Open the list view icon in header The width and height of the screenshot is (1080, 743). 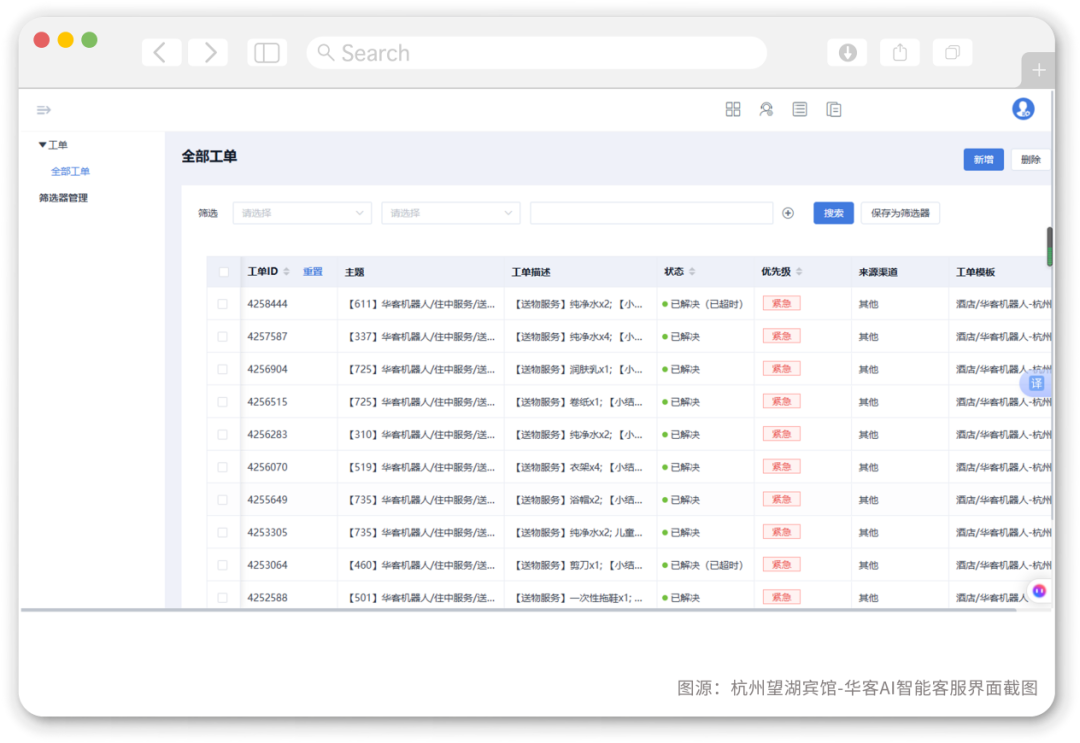800,109
